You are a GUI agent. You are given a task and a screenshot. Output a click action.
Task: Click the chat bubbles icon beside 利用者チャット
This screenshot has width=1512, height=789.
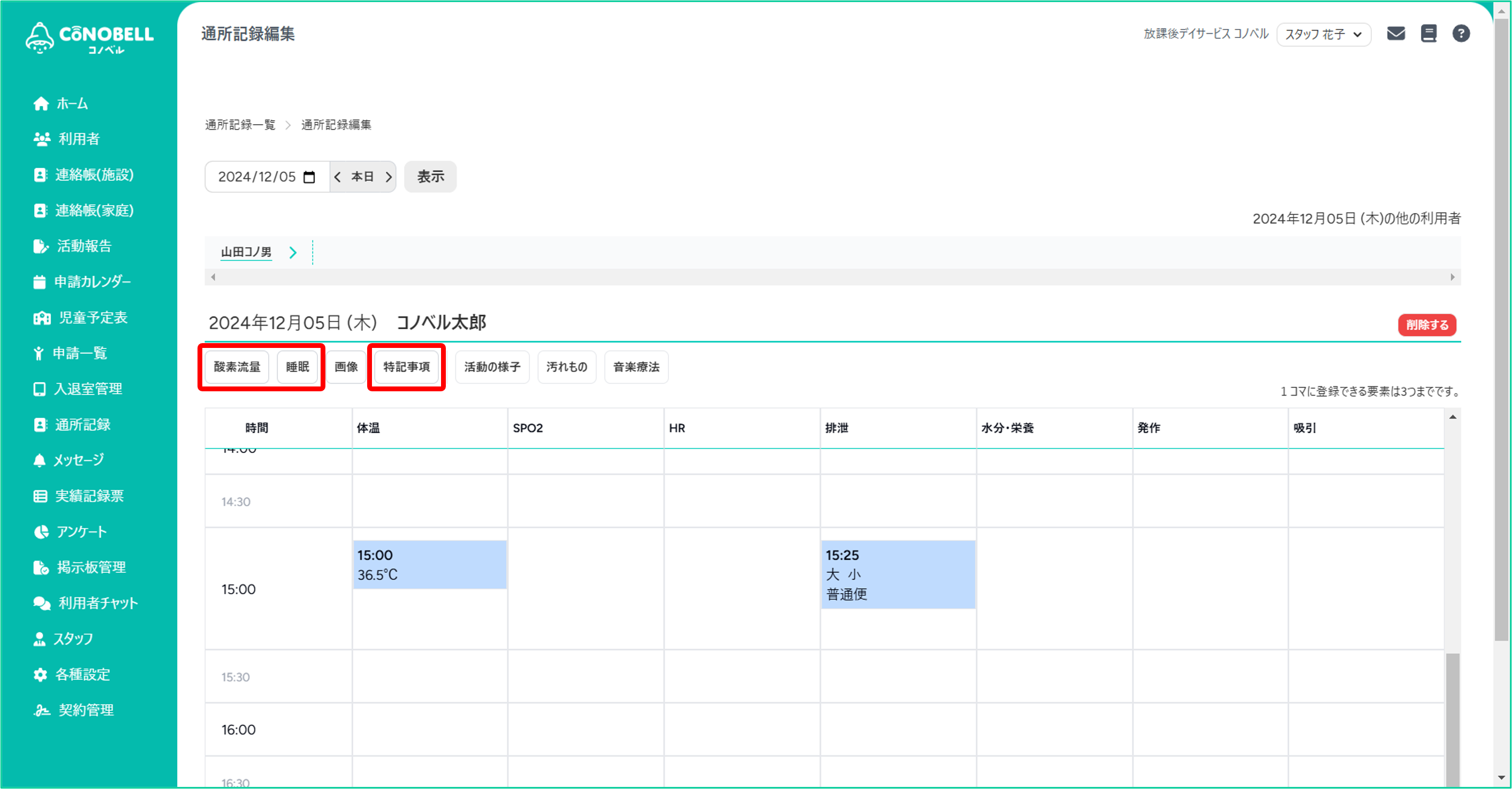point(42,603)
